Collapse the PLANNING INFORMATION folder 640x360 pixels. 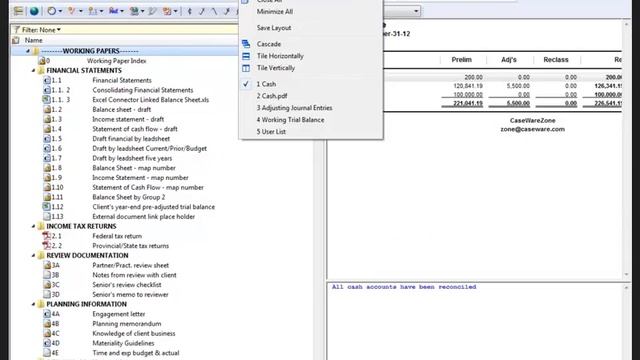[33, 304]
